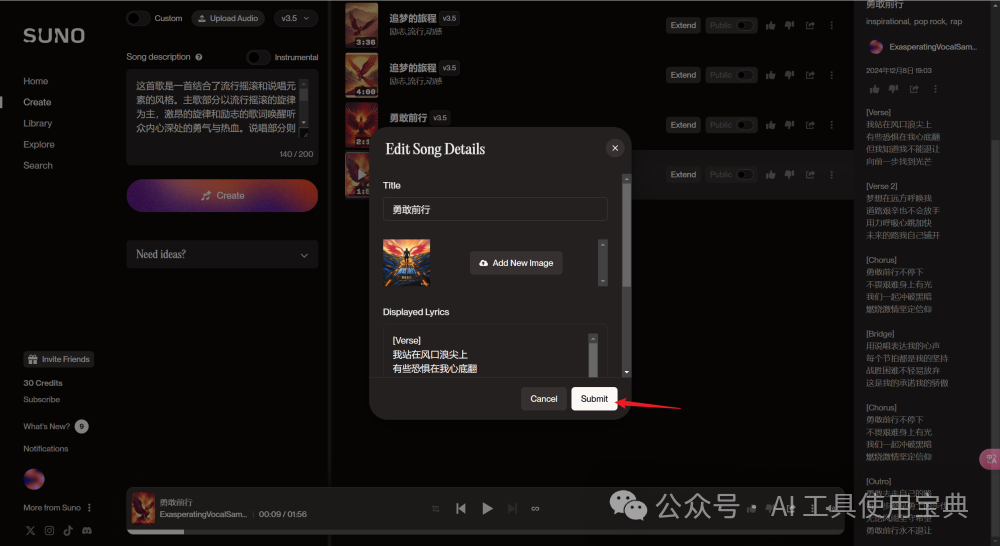Open the Create page in the sidebar
1000x546 pixels.
tap(37, 102)
